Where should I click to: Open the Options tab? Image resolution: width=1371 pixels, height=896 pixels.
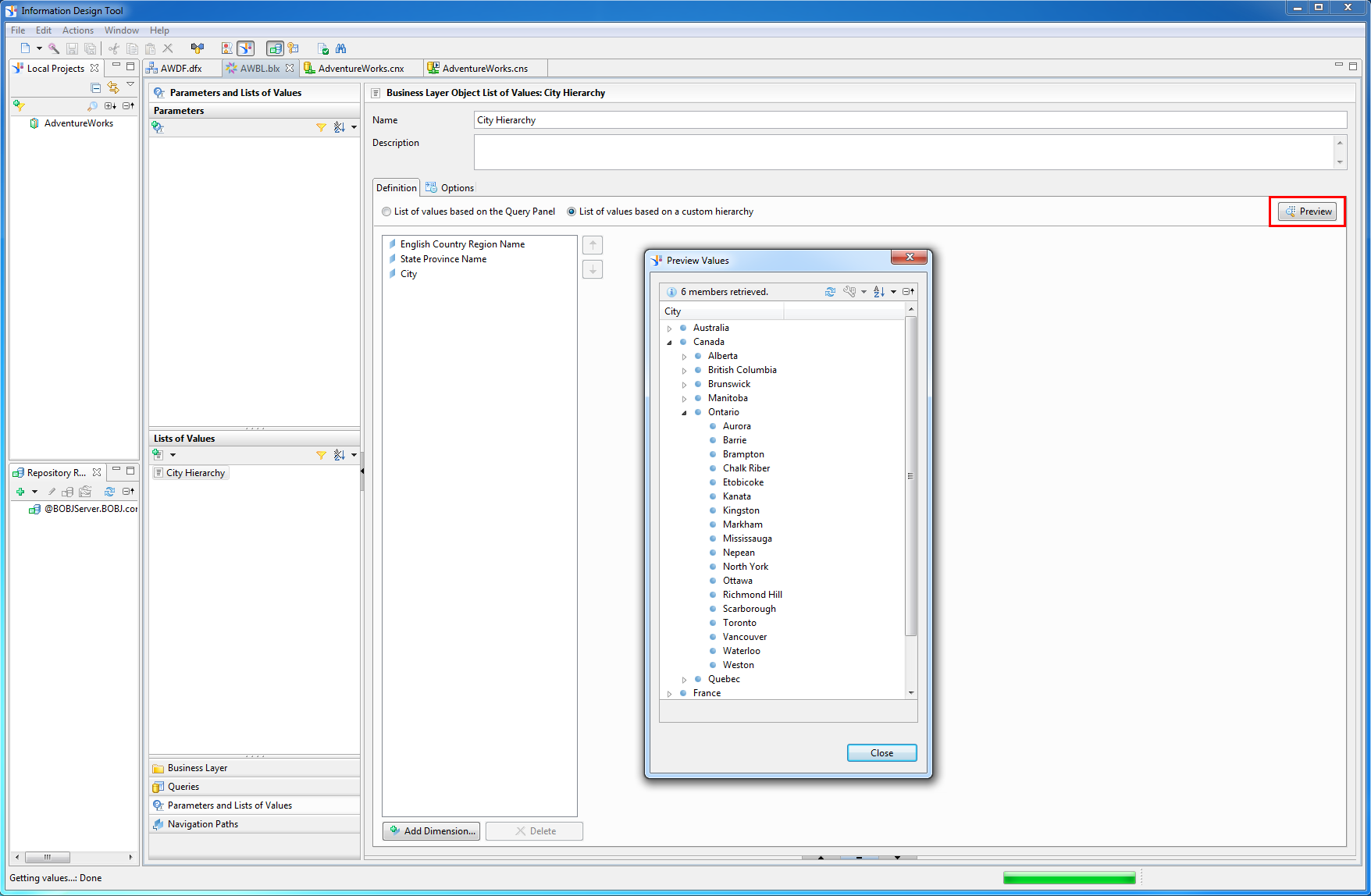coord(450,188)
